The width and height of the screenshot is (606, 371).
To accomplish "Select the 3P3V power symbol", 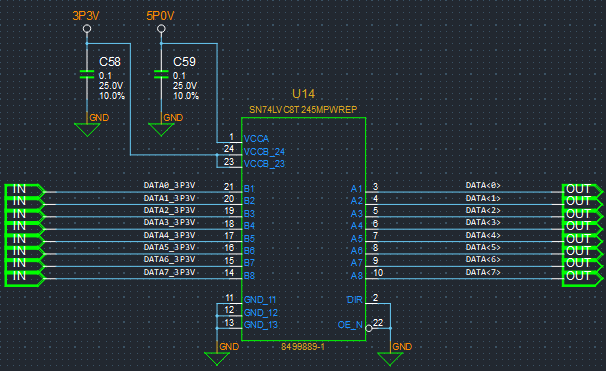I will pos(87,29).
